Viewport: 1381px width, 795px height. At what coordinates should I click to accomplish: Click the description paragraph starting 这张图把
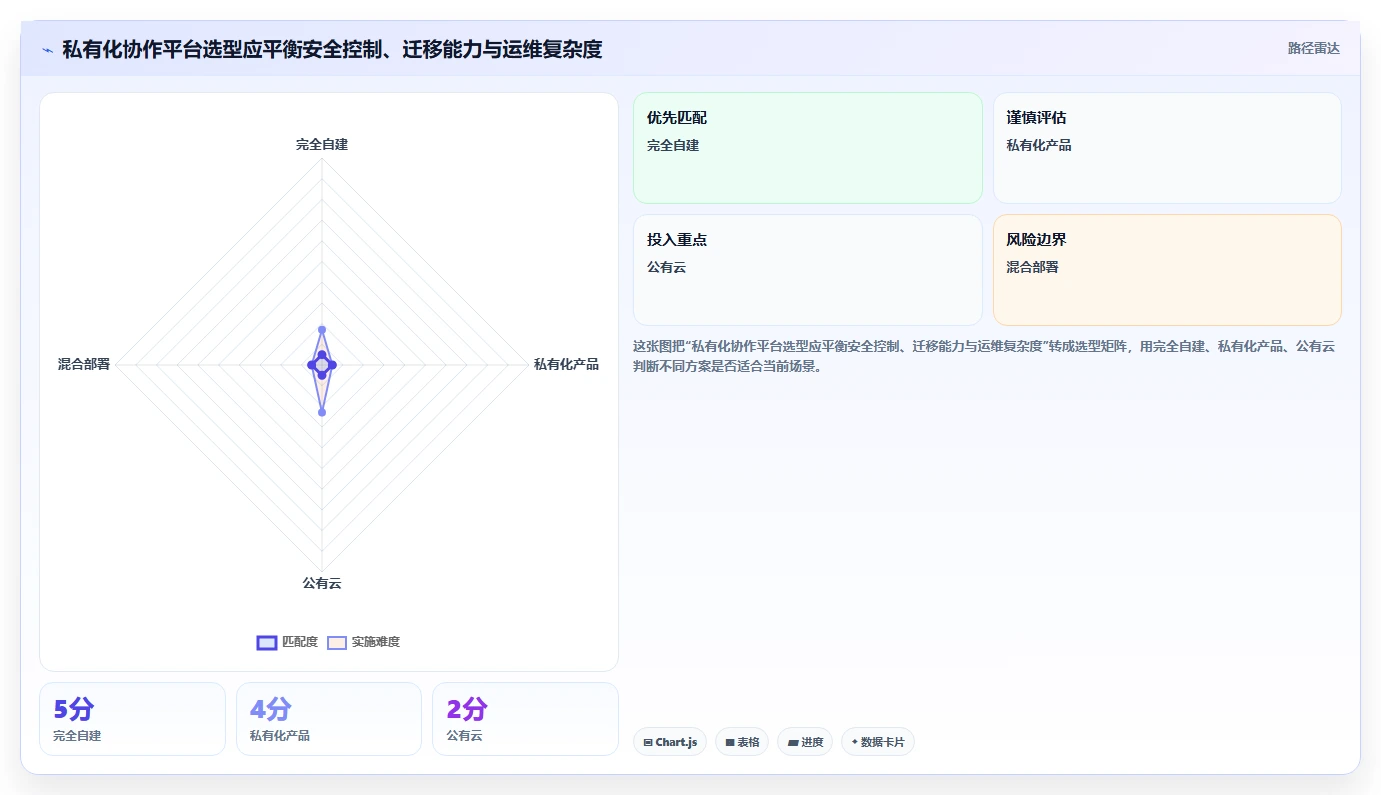point(984,356)
